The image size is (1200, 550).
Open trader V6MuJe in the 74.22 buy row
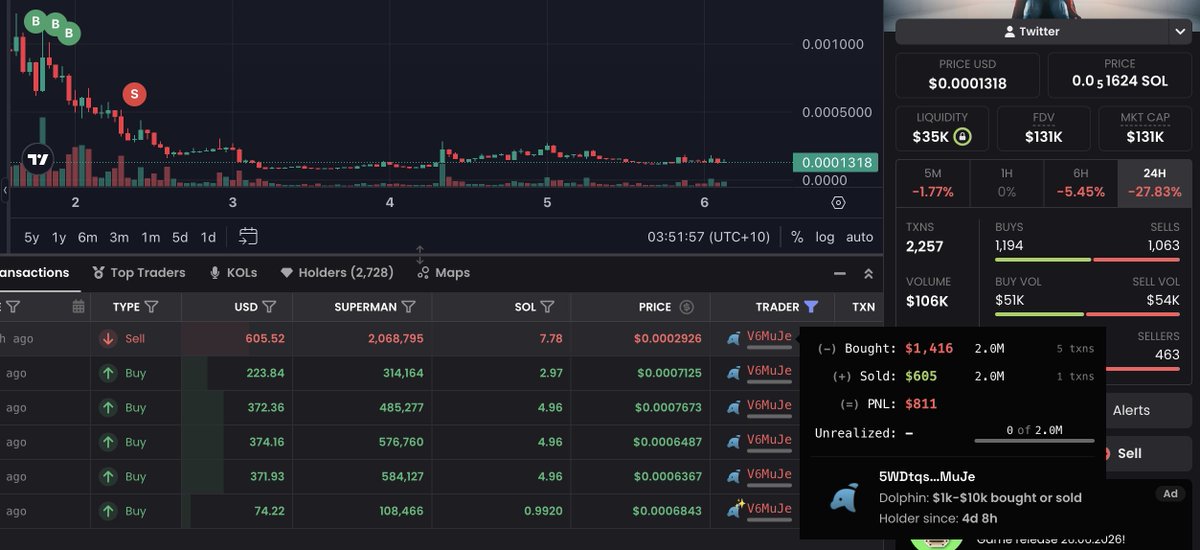769,509
